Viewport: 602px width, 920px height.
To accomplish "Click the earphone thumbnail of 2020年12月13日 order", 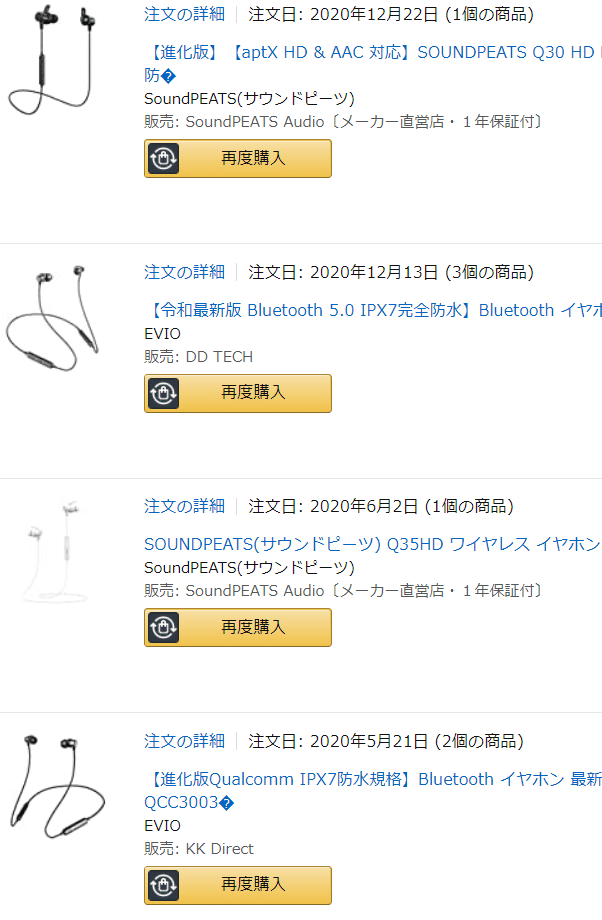I will [55, 320].
